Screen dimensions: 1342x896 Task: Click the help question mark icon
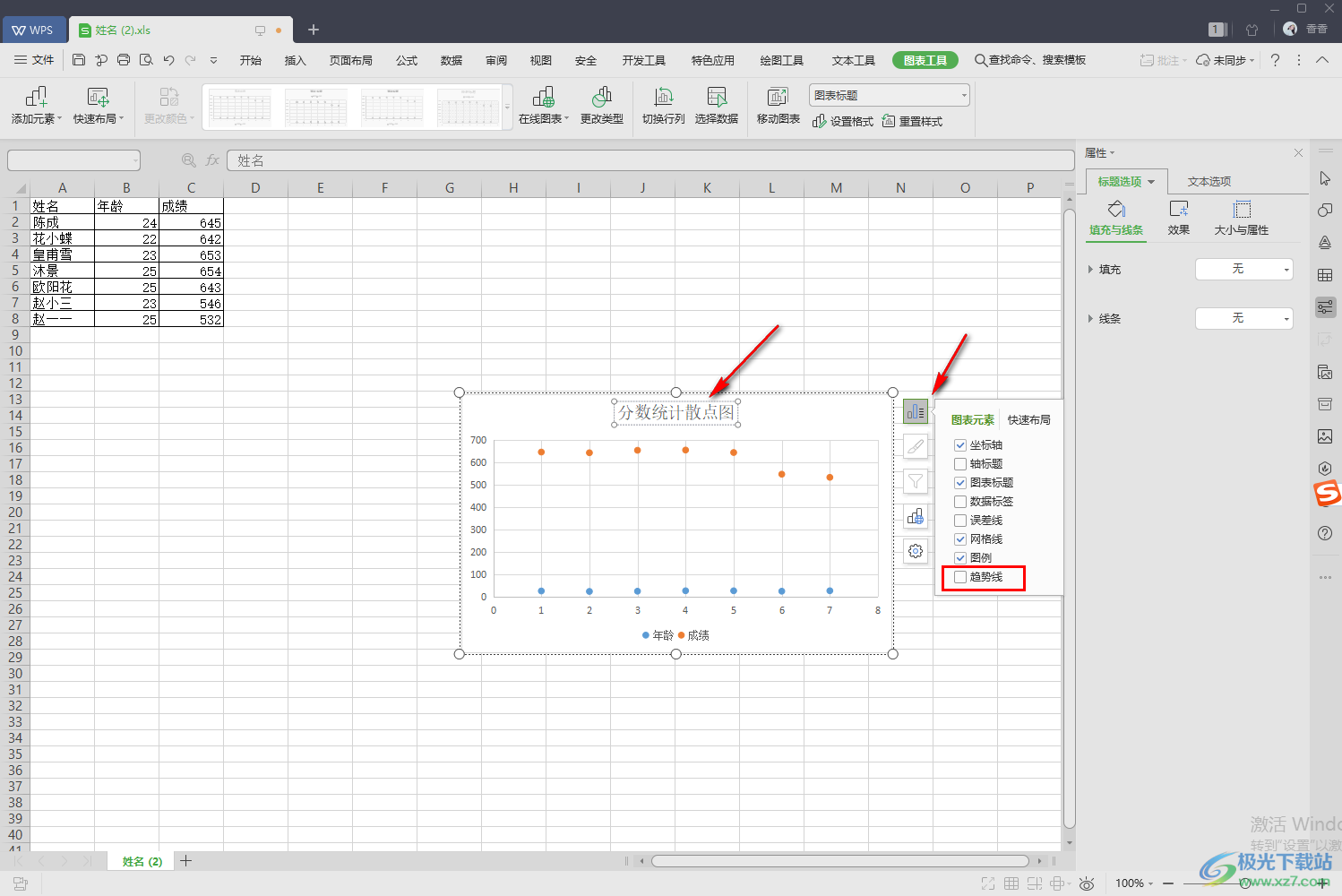tap(1275, 60)
